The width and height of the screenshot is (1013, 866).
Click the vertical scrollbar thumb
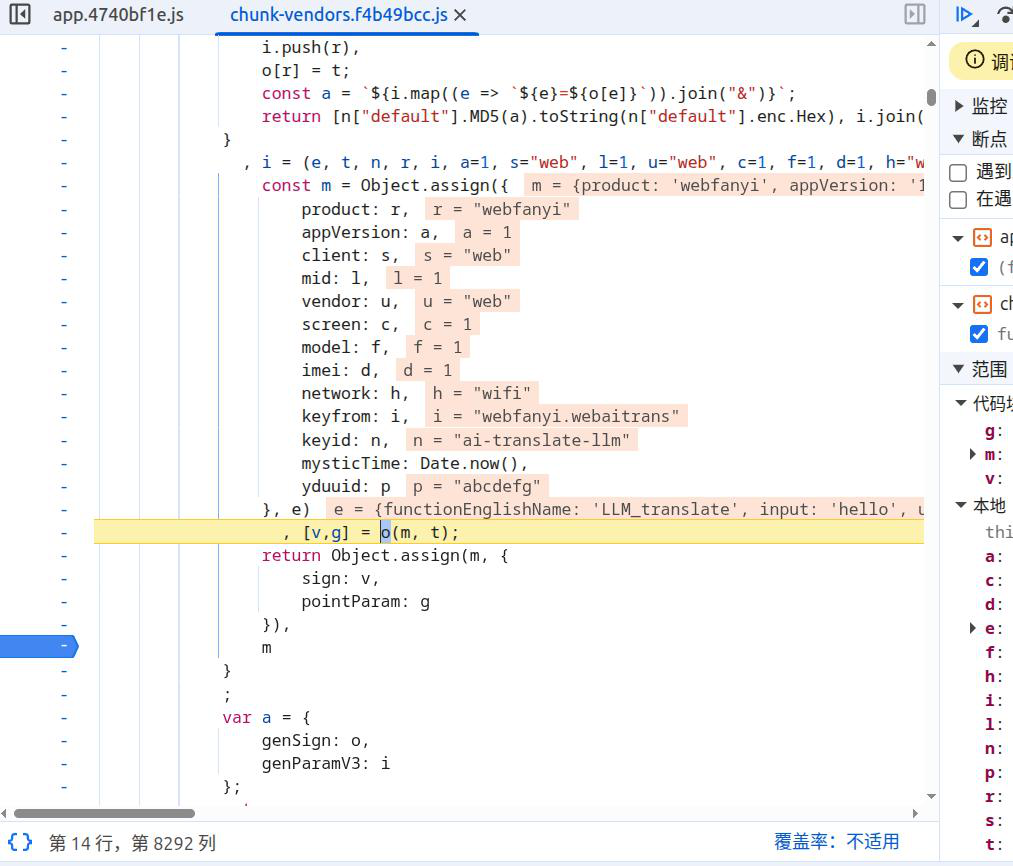(931, 97)
